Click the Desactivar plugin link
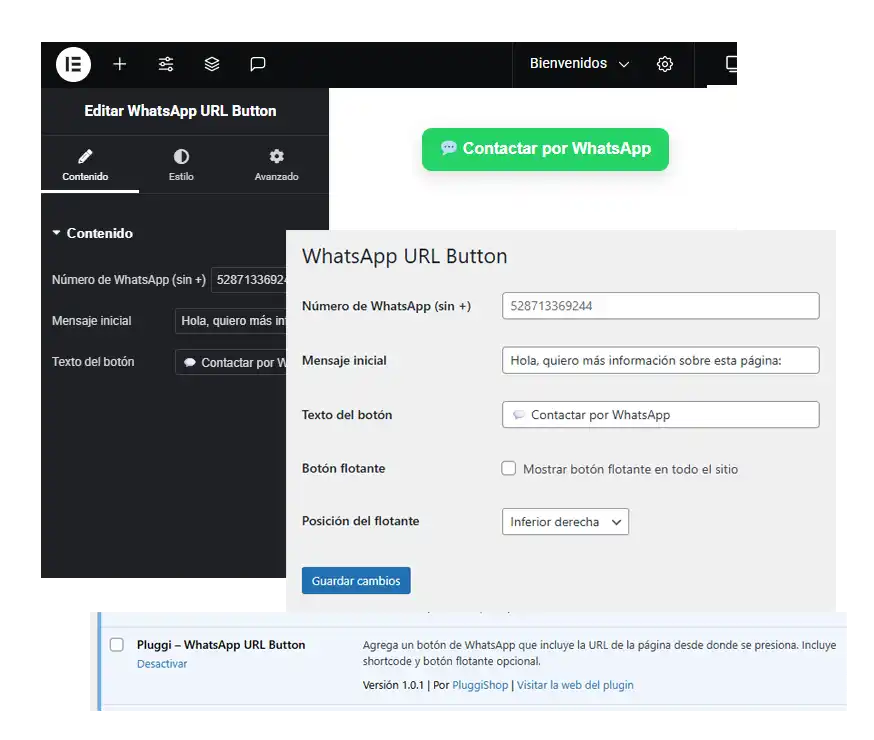 [x=162, y=664]
